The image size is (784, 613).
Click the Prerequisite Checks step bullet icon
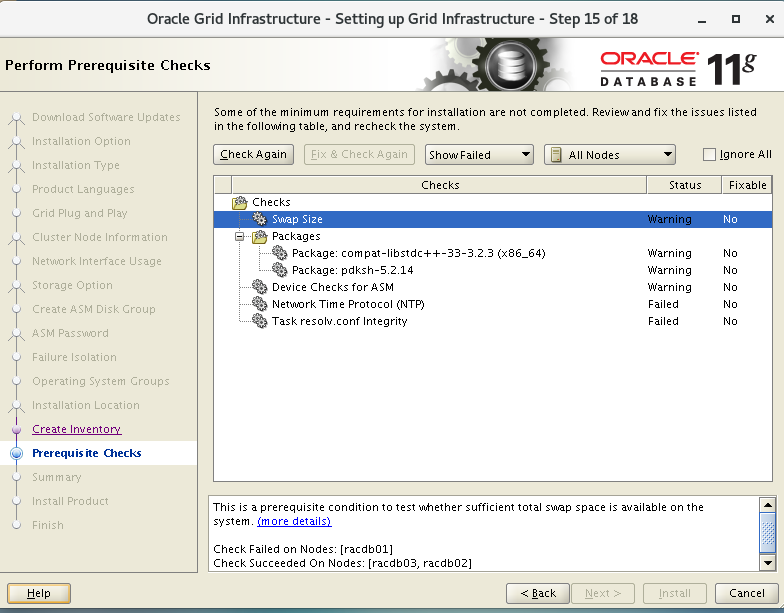[x=16, y=454]
